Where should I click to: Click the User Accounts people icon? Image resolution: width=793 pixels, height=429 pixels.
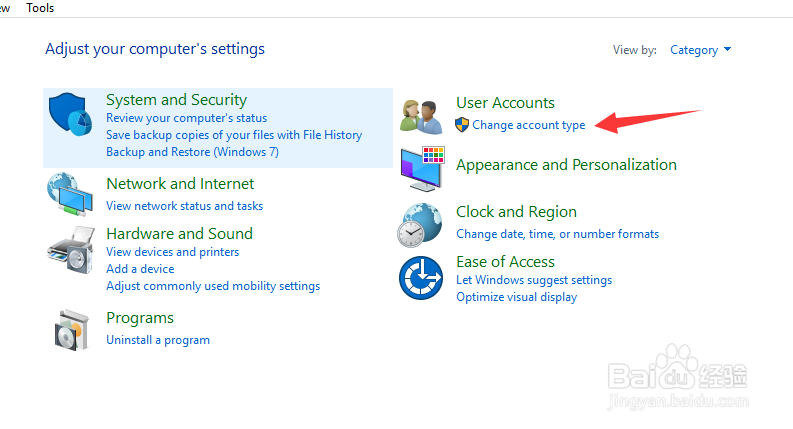421,116
